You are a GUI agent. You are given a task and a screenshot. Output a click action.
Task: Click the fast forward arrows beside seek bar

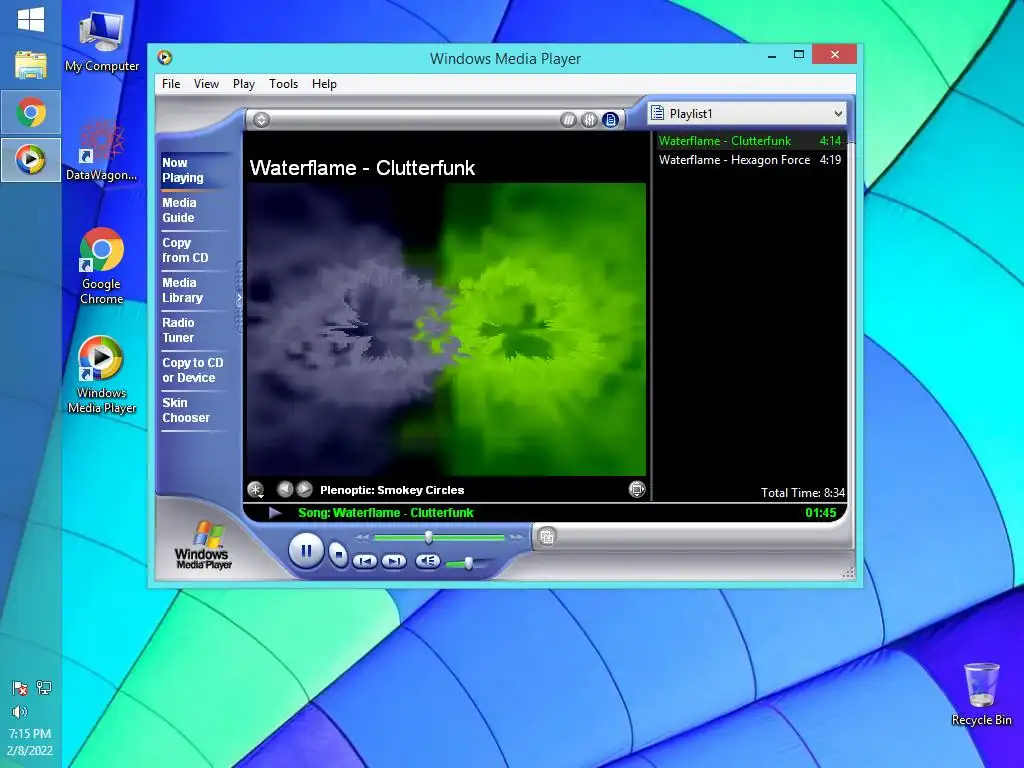coord(516,537)
